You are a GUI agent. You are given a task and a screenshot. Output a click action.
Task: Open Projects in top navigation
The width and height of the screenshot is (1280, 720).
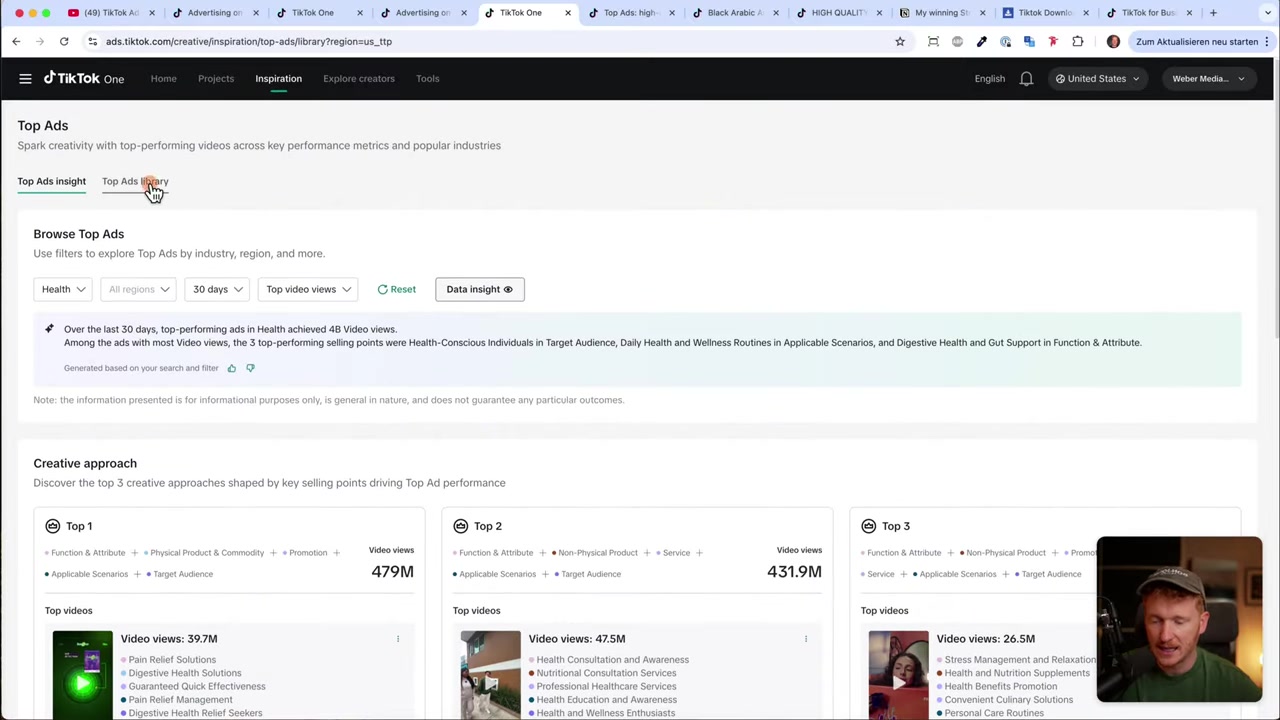coord(216,78)
